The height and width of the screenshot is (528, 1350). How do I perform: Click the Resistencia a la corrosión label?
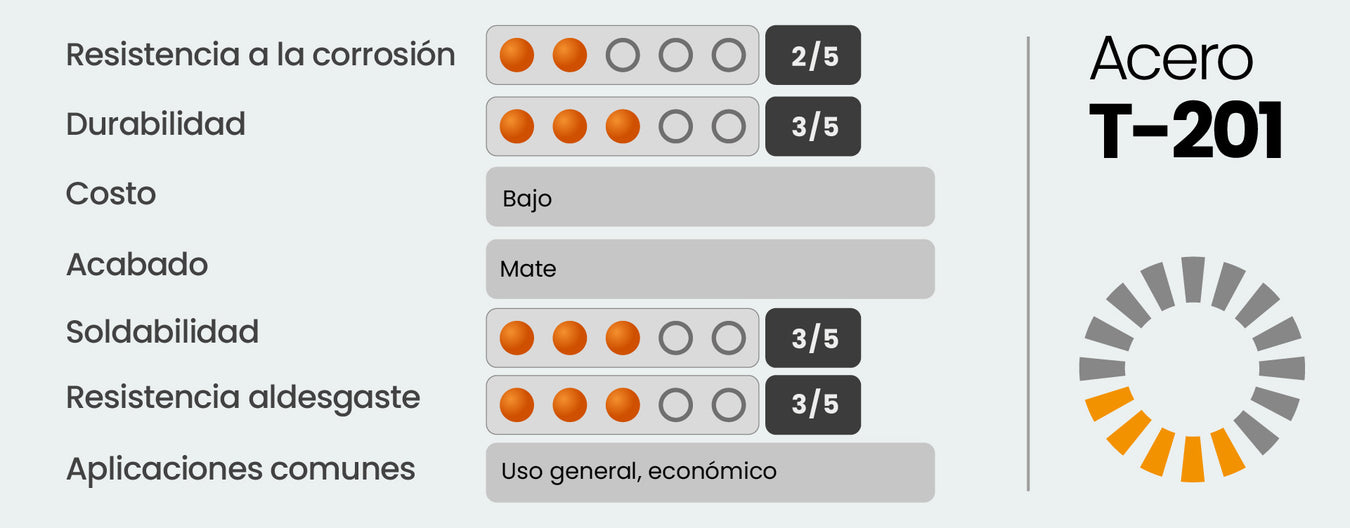point(260,54)
